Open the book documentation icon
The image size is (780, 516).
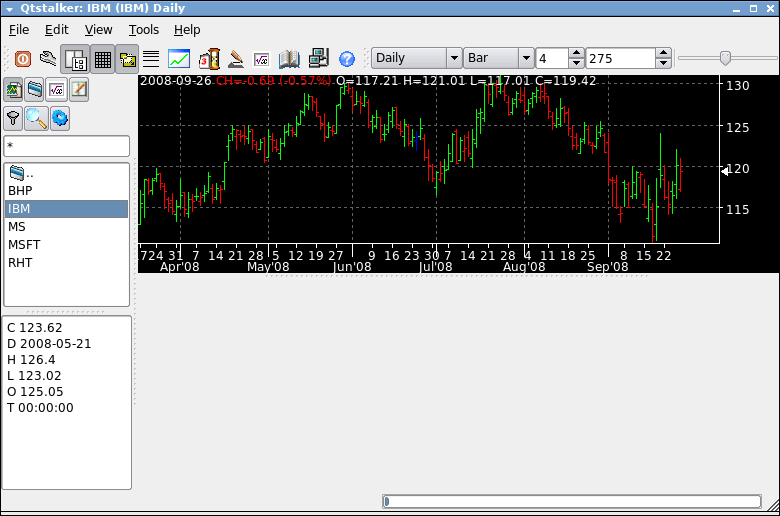coord(289,59)
